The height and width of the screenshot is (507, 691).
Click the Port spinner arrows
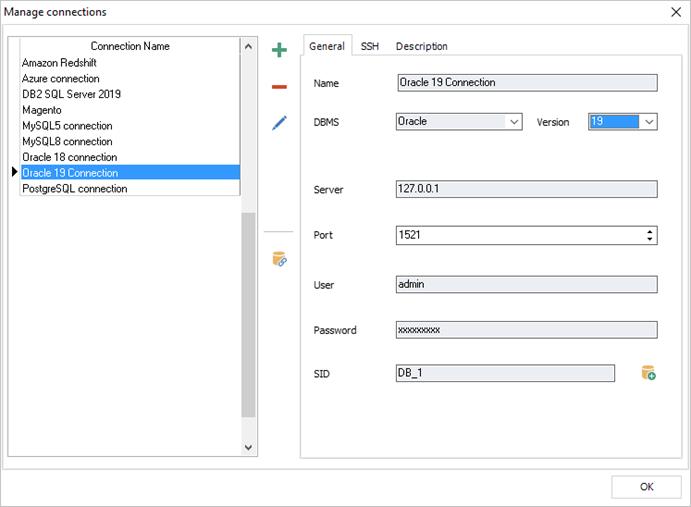tap(650, 235)
